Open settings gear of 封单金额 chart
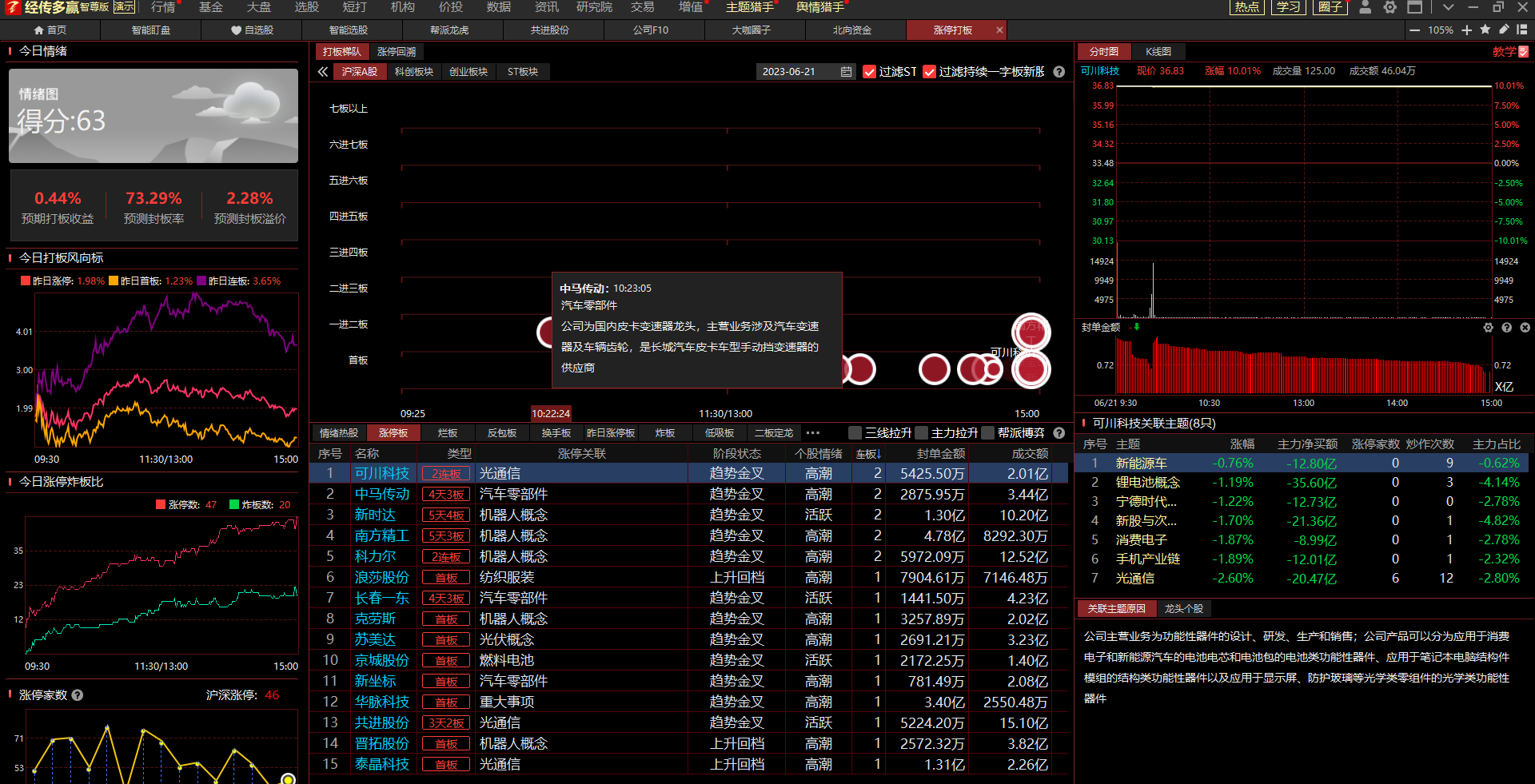This screenshot has height=784, width=1535. pos(1488,327)
